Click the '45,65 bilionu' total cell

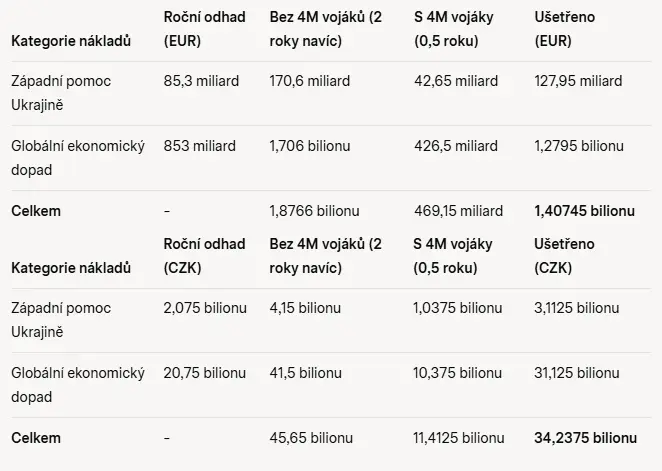pos(311,438)
